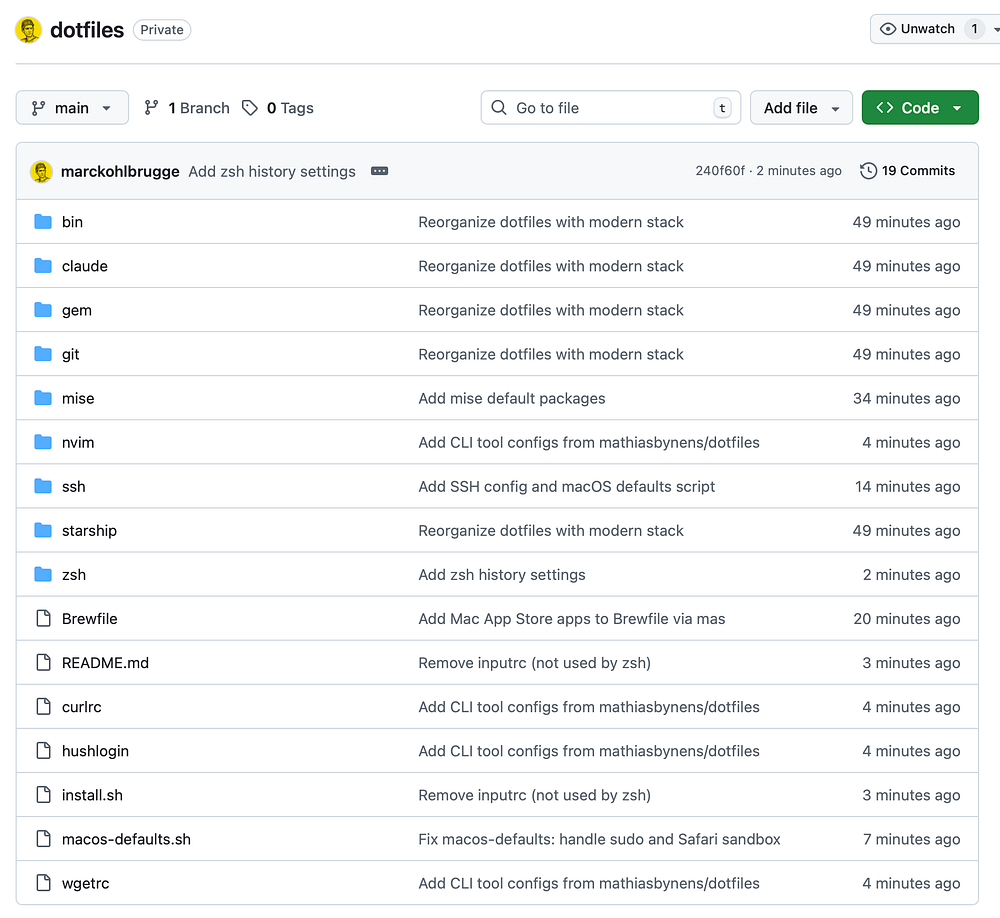Open the Brewfile file name
The image size is (1000, 918).
[x=89, y=619]
